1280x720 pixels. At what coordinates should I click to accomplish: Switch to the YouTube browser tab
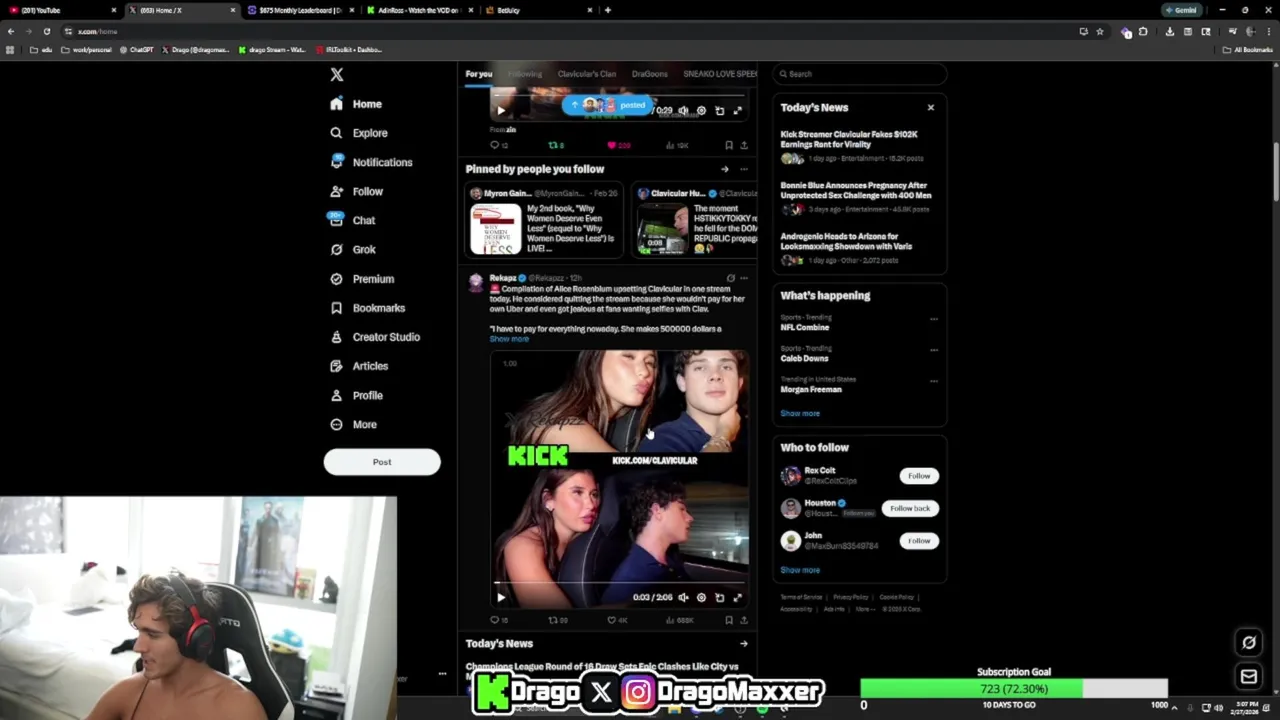coord(60,10)
